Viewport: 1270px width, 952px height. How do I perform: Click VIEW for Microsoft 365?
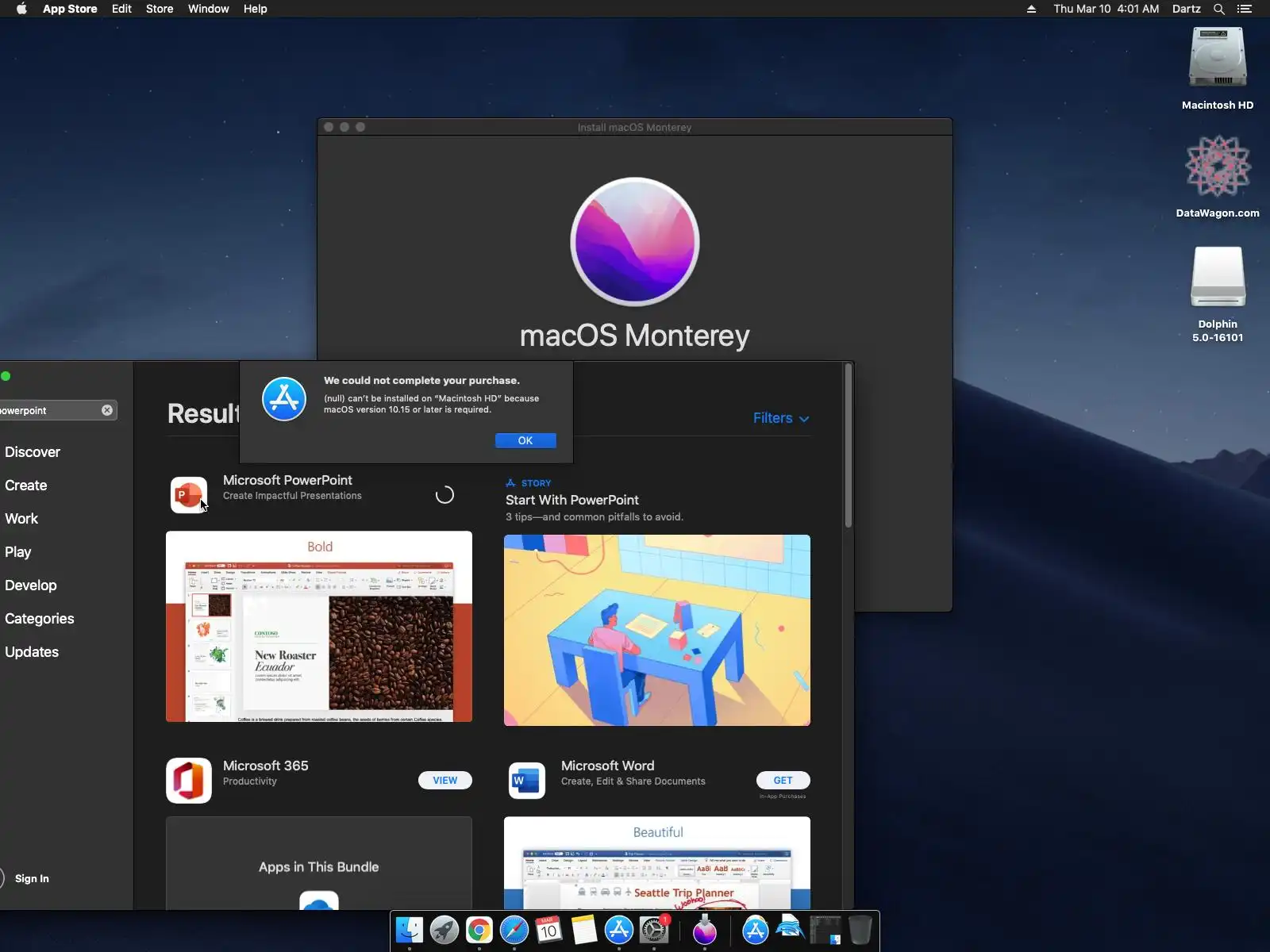445,781
